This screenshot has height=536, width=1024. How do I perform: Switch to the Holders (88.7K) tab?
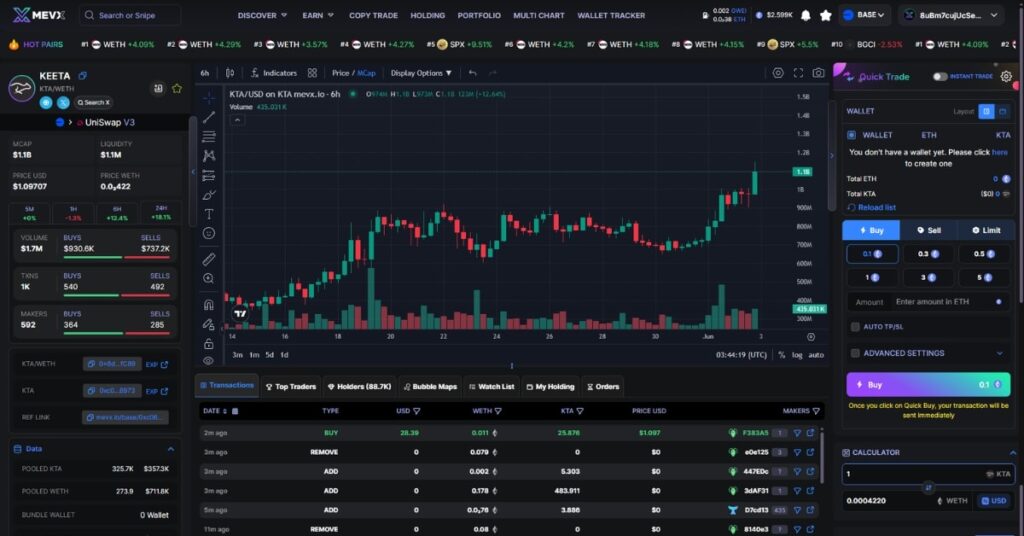pyautogui.click(x=359, y=386)
